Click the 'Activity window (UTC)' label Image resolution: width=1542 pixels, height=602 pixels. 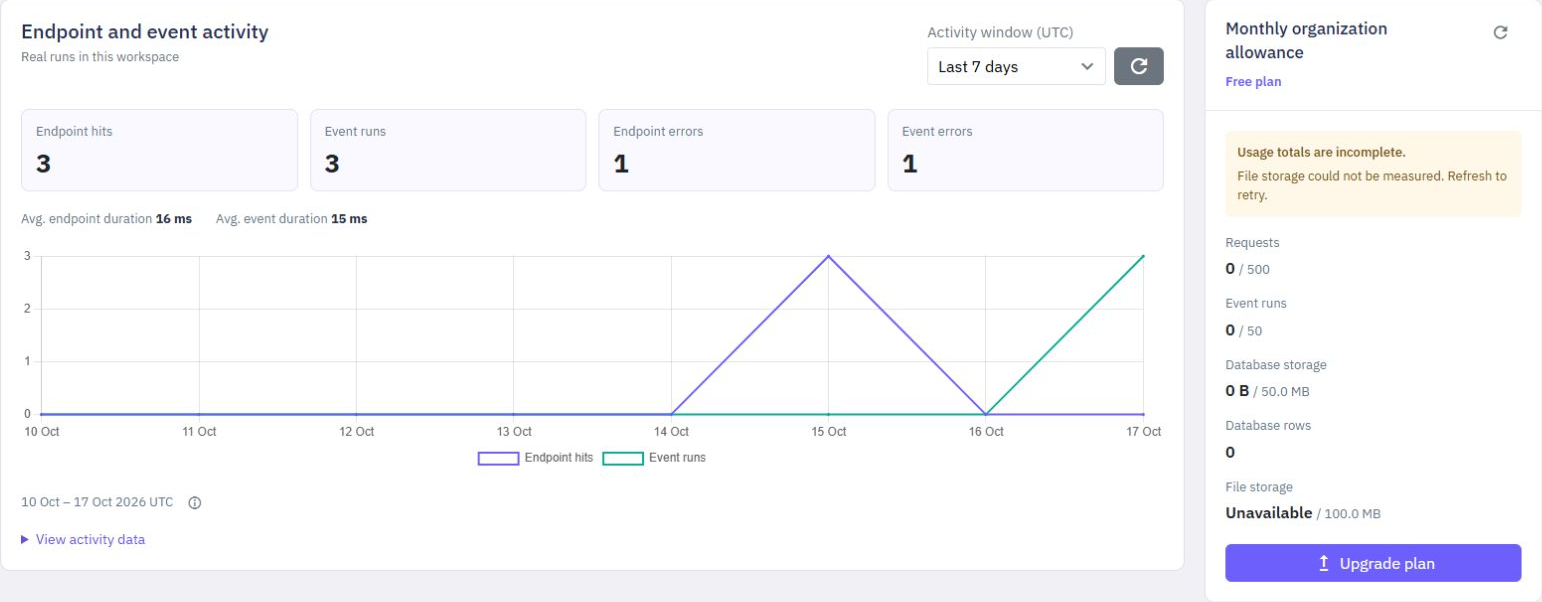click(x=1000, y=32)
